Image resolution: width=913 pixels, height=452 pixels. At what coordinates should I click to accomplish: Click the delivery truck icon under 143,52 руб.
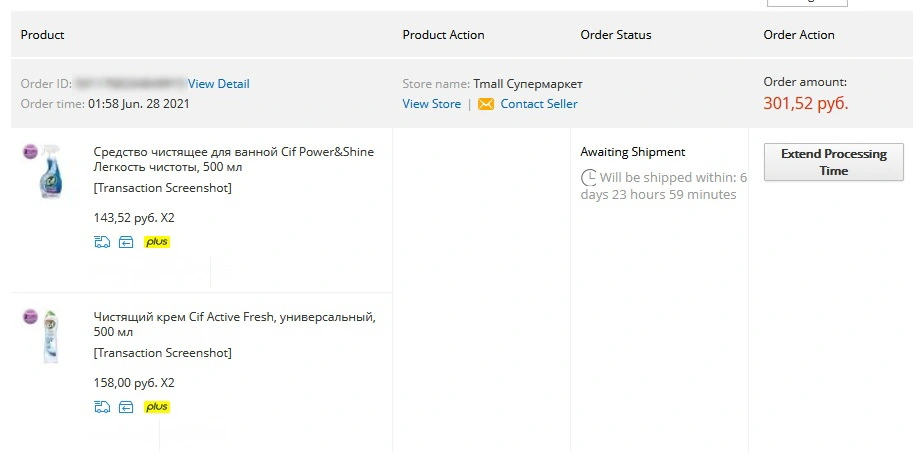(102, 242)
